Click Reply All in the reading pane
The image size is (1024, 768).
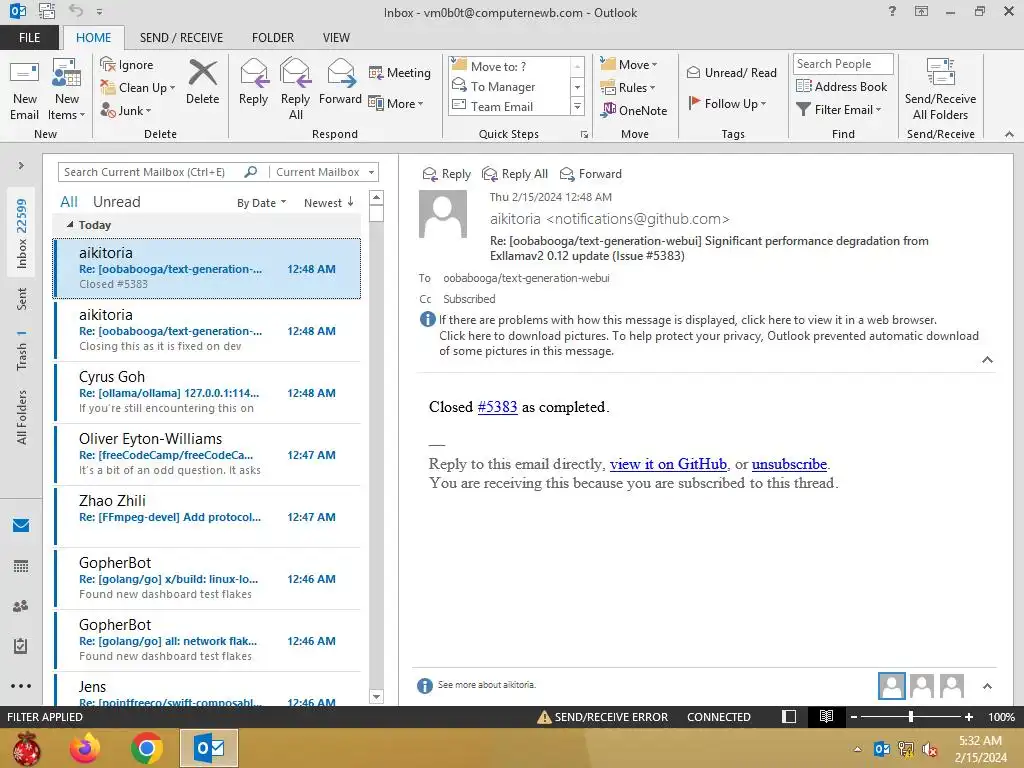tap(515, 174)
